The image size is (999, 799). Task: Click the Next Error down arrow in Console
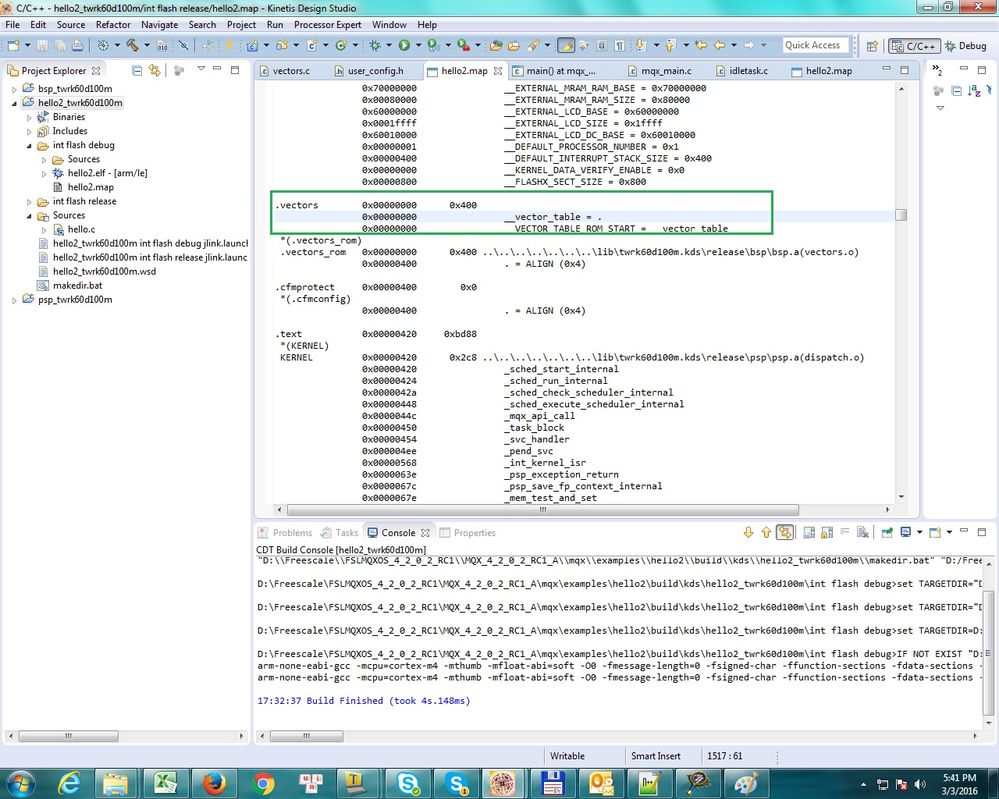click(749, 533)
